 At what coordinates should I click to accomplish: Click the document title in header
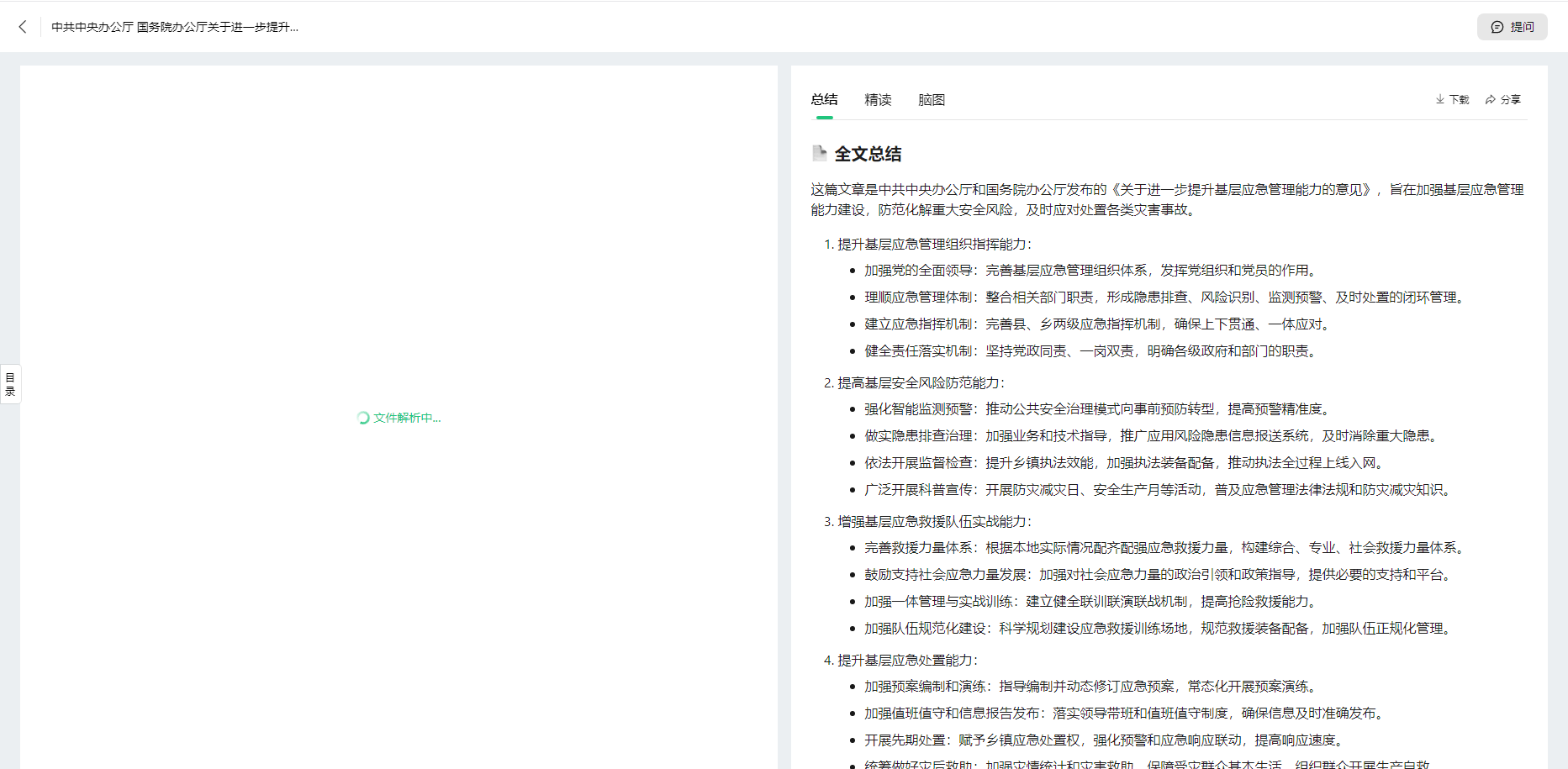click(x=175, y=27)
